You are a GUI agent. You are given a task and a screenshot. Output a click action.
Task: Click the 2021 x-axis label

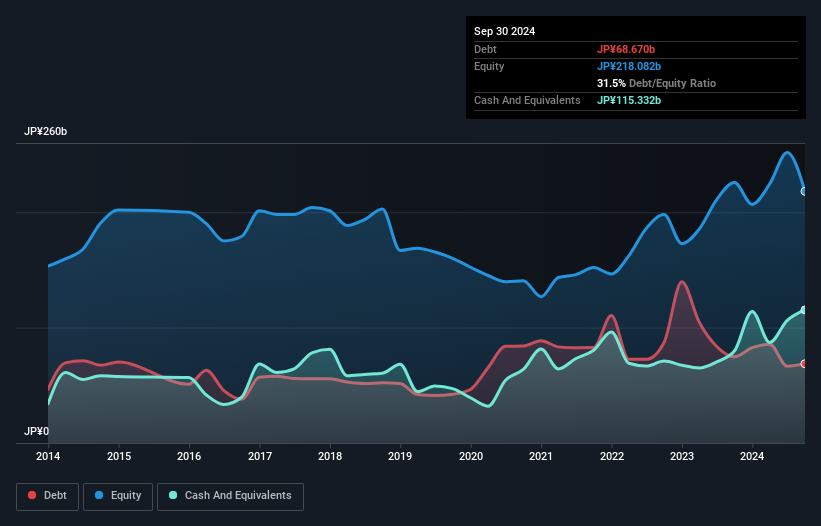541,456
